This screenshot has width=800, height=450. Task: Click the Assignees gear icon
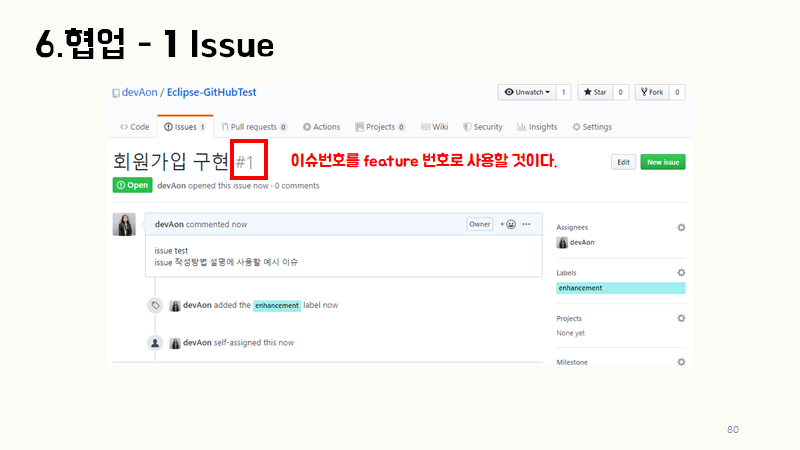point(681,228)
